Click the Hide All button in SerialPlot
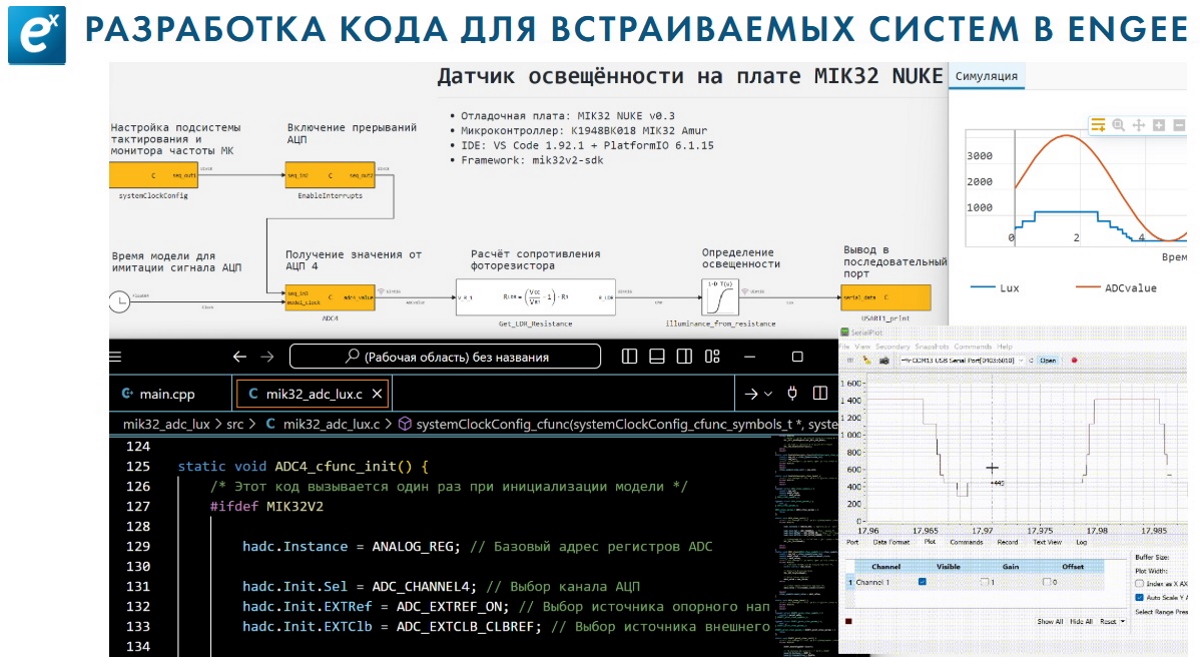Screen dimensions: 1200x664 (1081, 621)
